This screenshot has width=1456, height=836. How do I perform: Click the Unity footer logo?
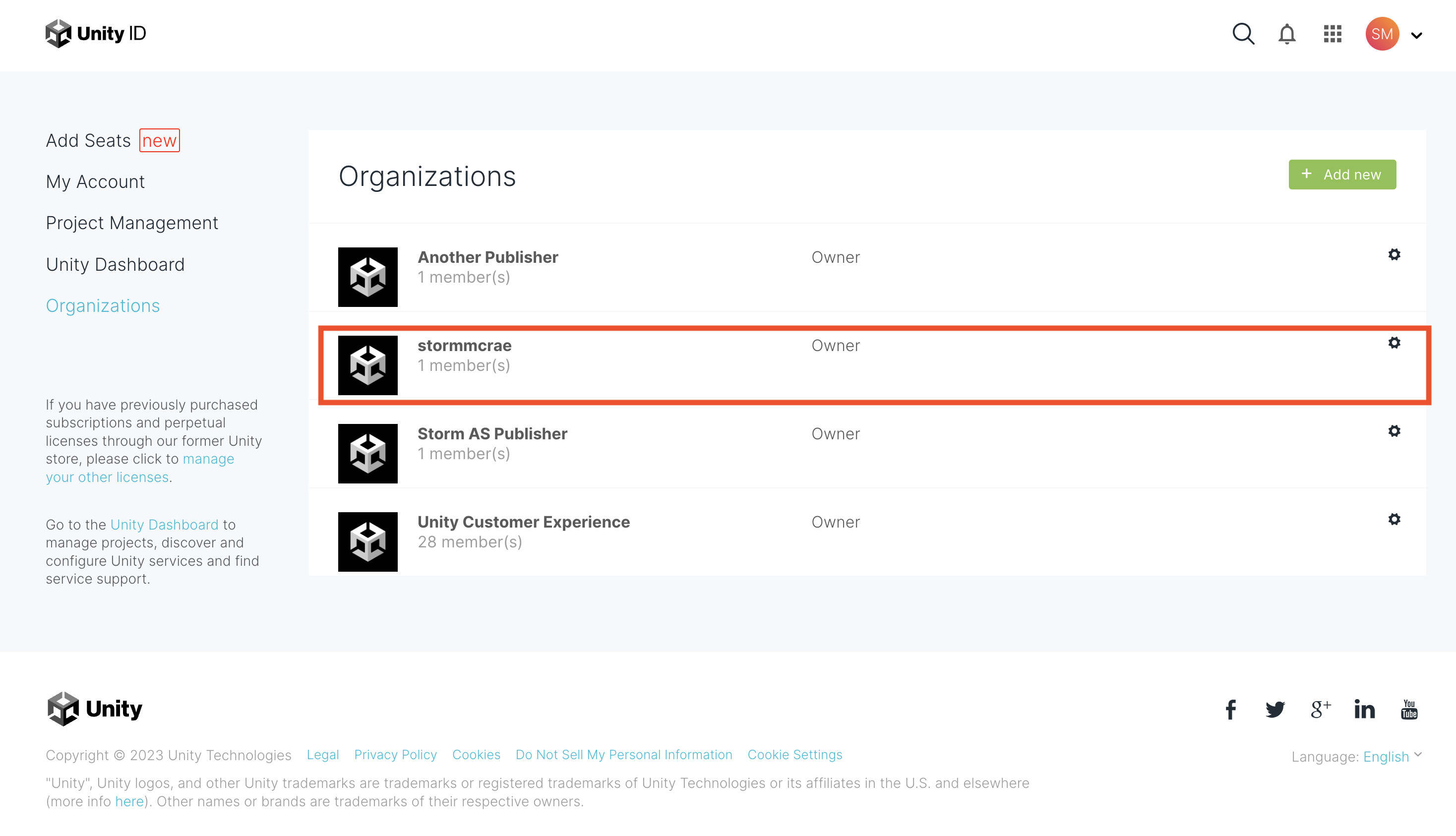[95, 709]
